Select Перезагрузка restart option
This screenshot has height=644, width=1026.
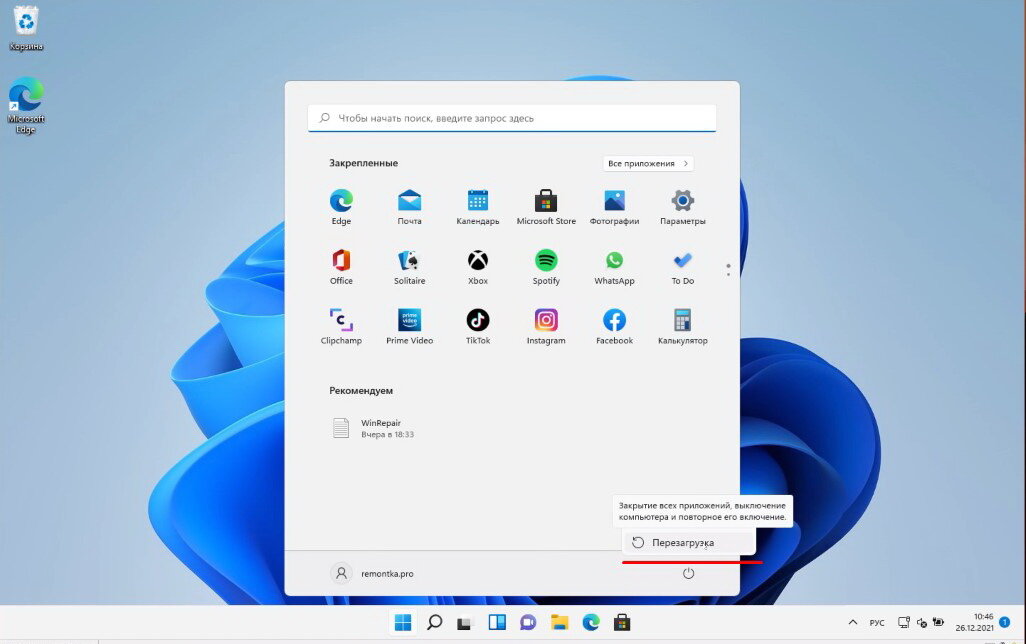(689, 543)
